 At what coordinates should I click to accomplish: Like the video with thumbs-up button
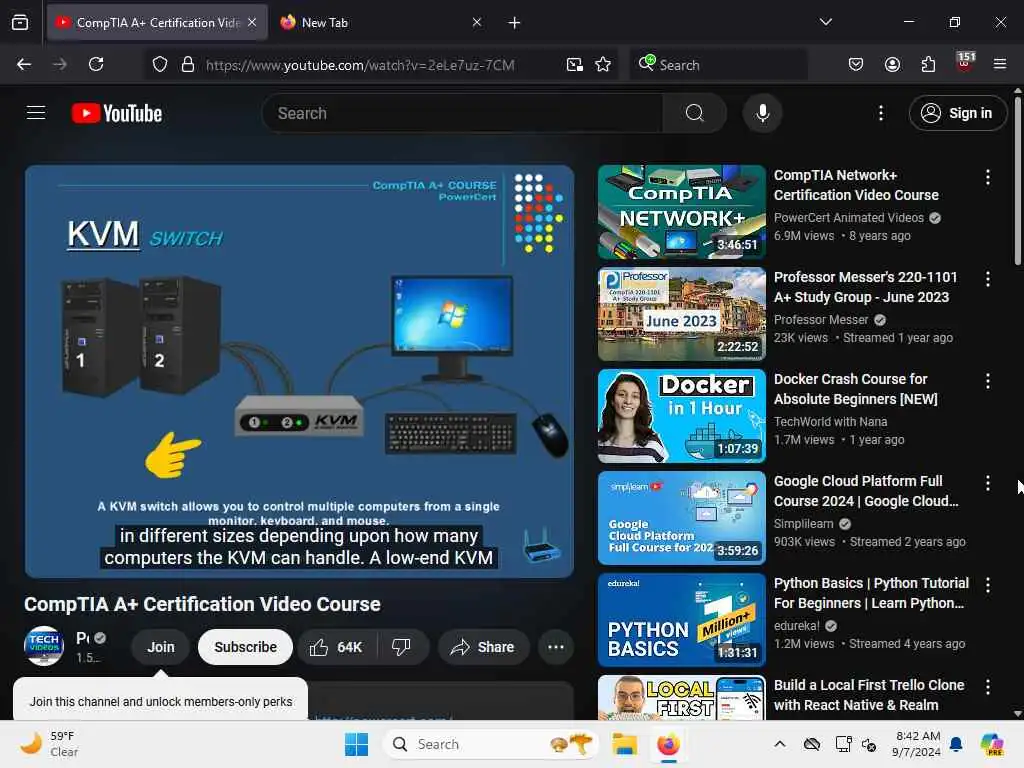[x=337, y=647]
